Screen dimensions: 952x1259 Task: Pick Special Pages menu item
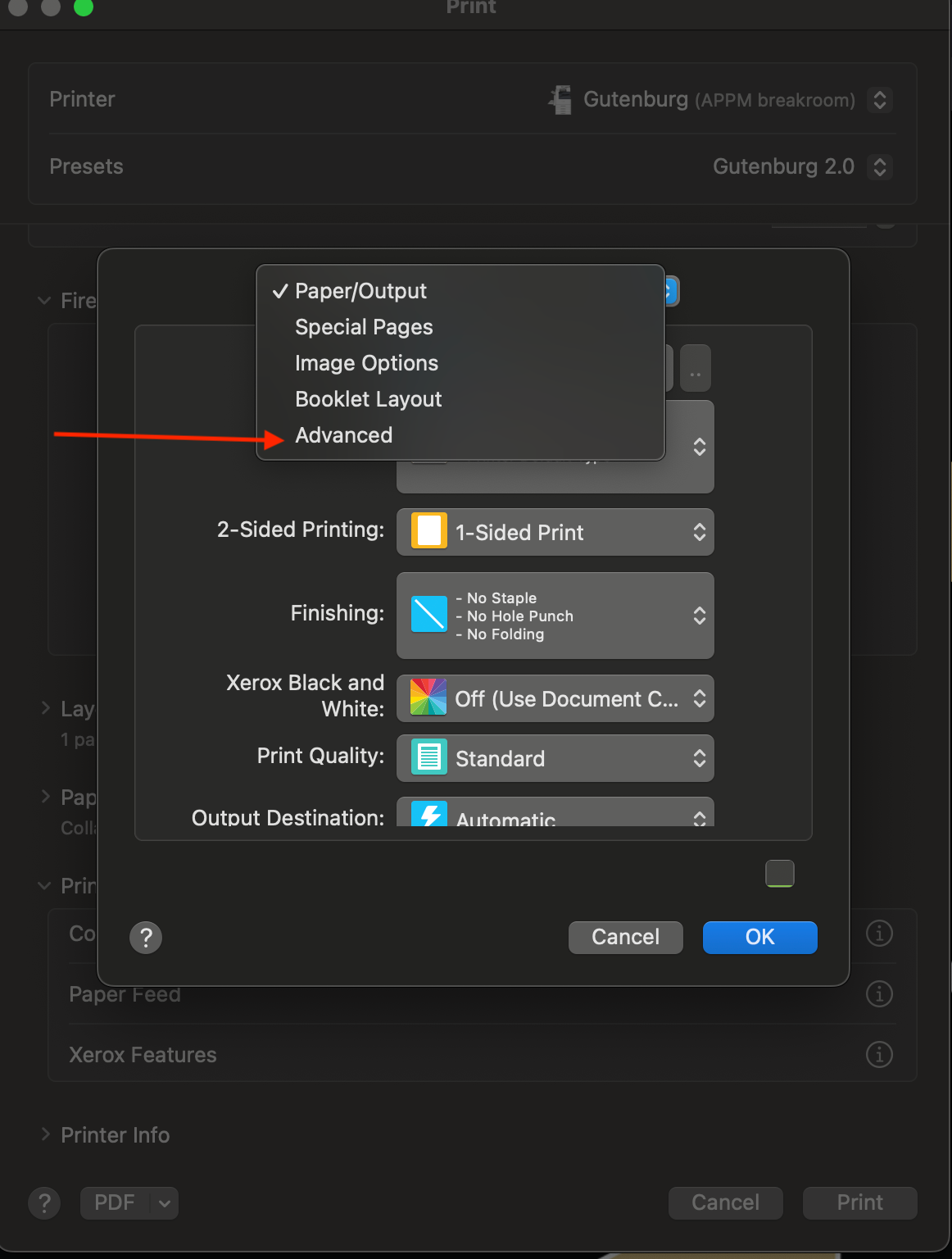click(x=364, y=327)
